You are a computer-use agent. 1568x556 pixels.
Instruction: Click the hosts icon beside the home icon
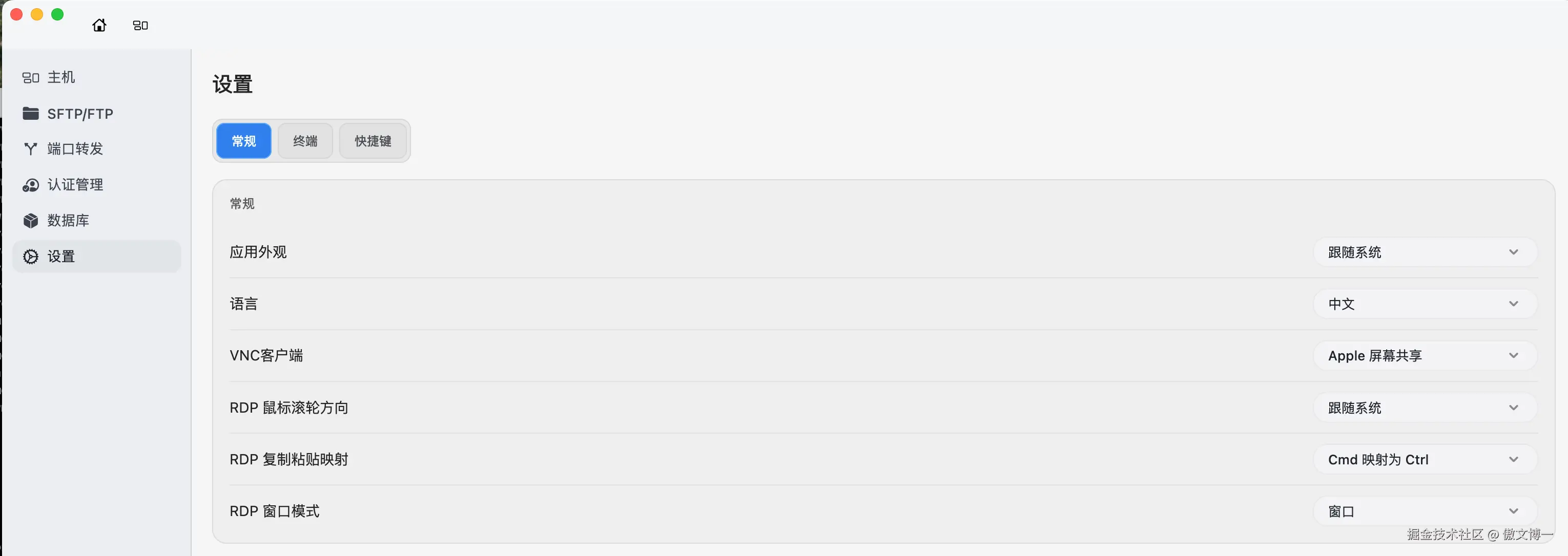tap(140, 26)
